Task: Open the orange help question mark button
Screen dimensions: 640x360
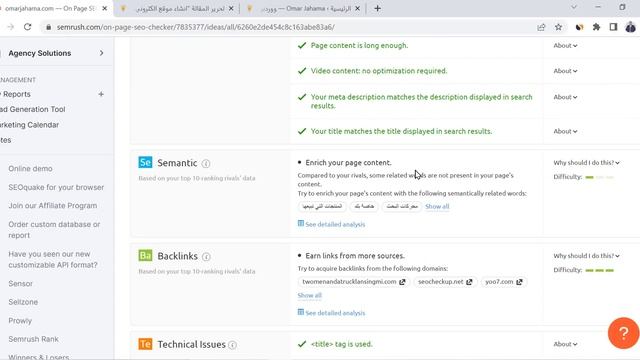Action: (x=623, y=333)
